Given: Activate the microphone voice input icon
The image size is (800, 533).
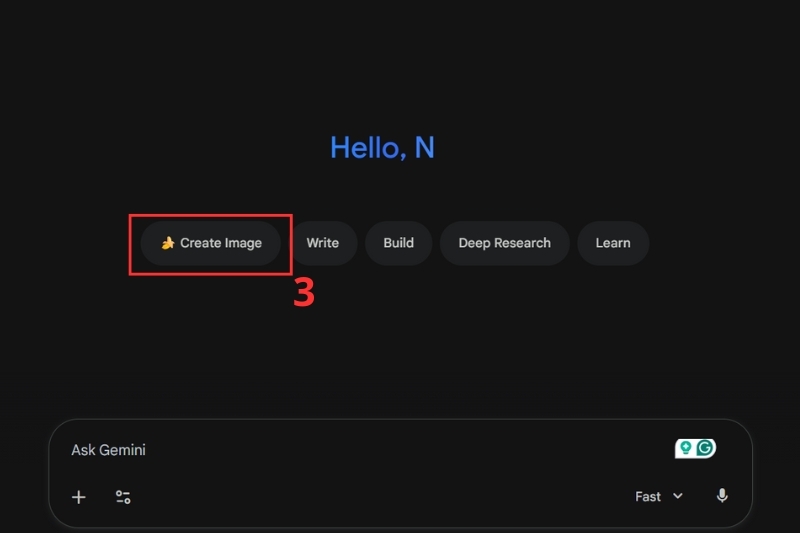Looking at the screenshot, I should [722, 496].
